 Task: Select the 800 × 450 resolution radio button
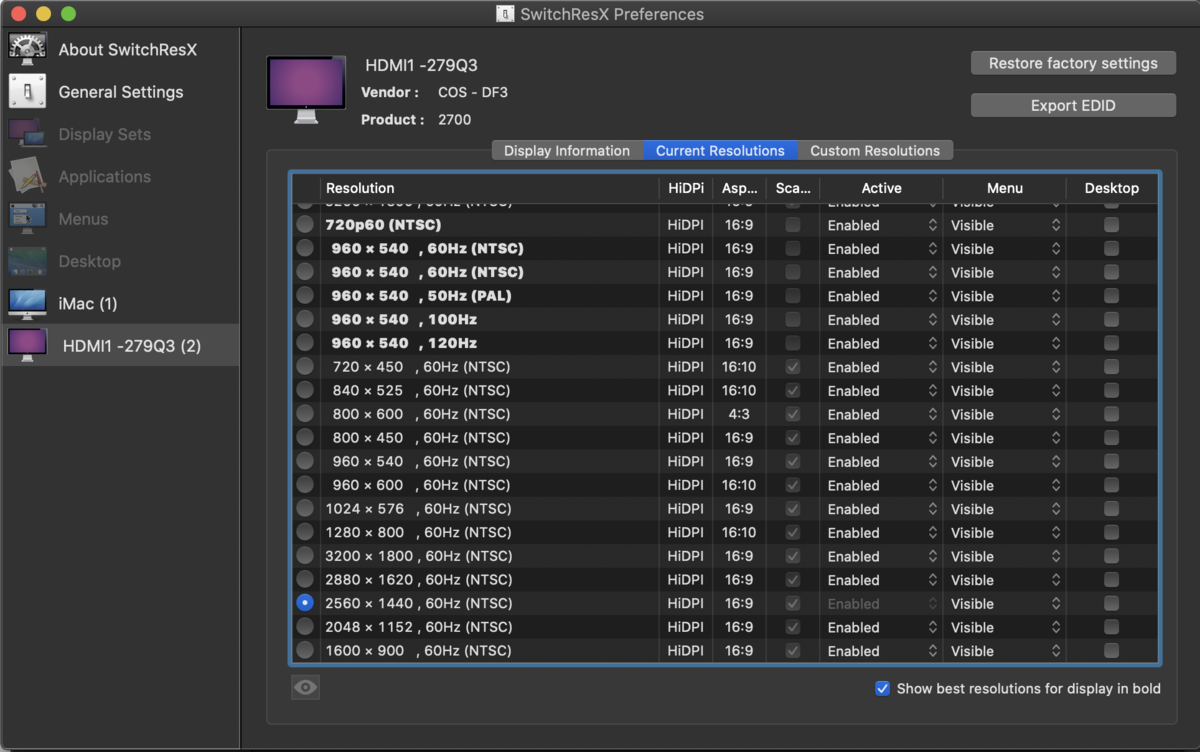[305, 438]
